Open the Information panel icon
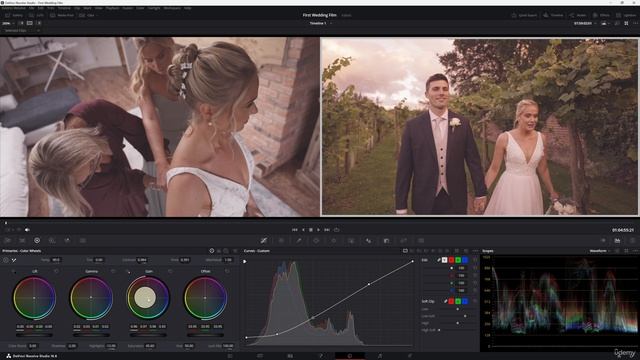The width and height of the screenshot is (640, 360). pyautogui.click(x=632, y=240)
